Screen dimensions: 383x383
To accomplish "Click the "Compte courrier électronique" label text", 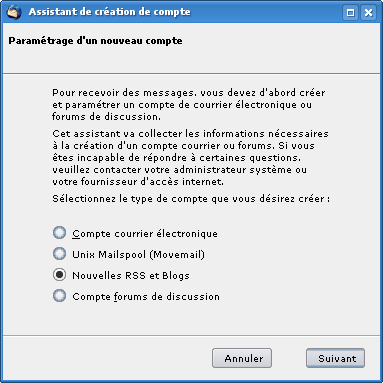I will point(145,233).
